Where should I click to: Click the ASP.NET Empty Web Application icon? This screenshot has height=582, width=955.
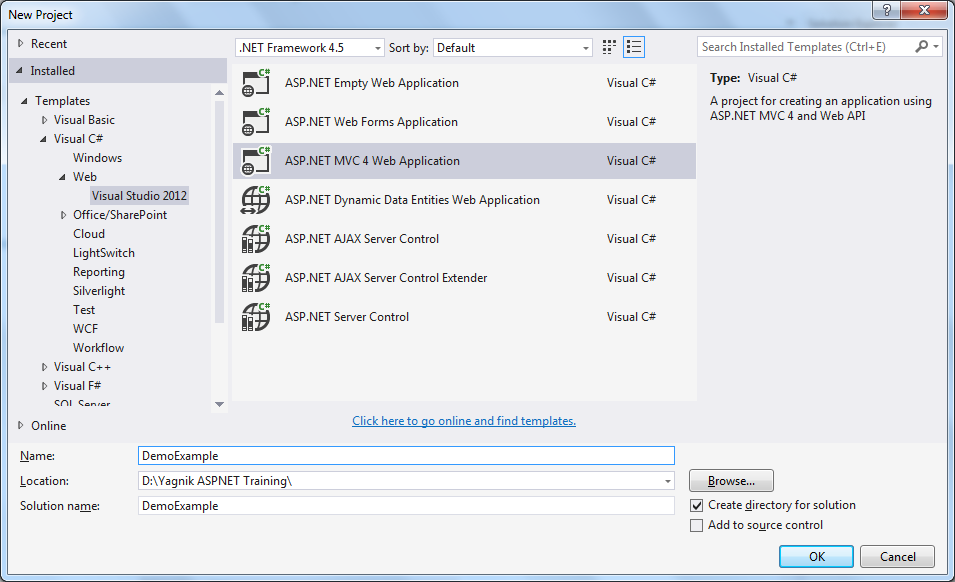point(256,83)
